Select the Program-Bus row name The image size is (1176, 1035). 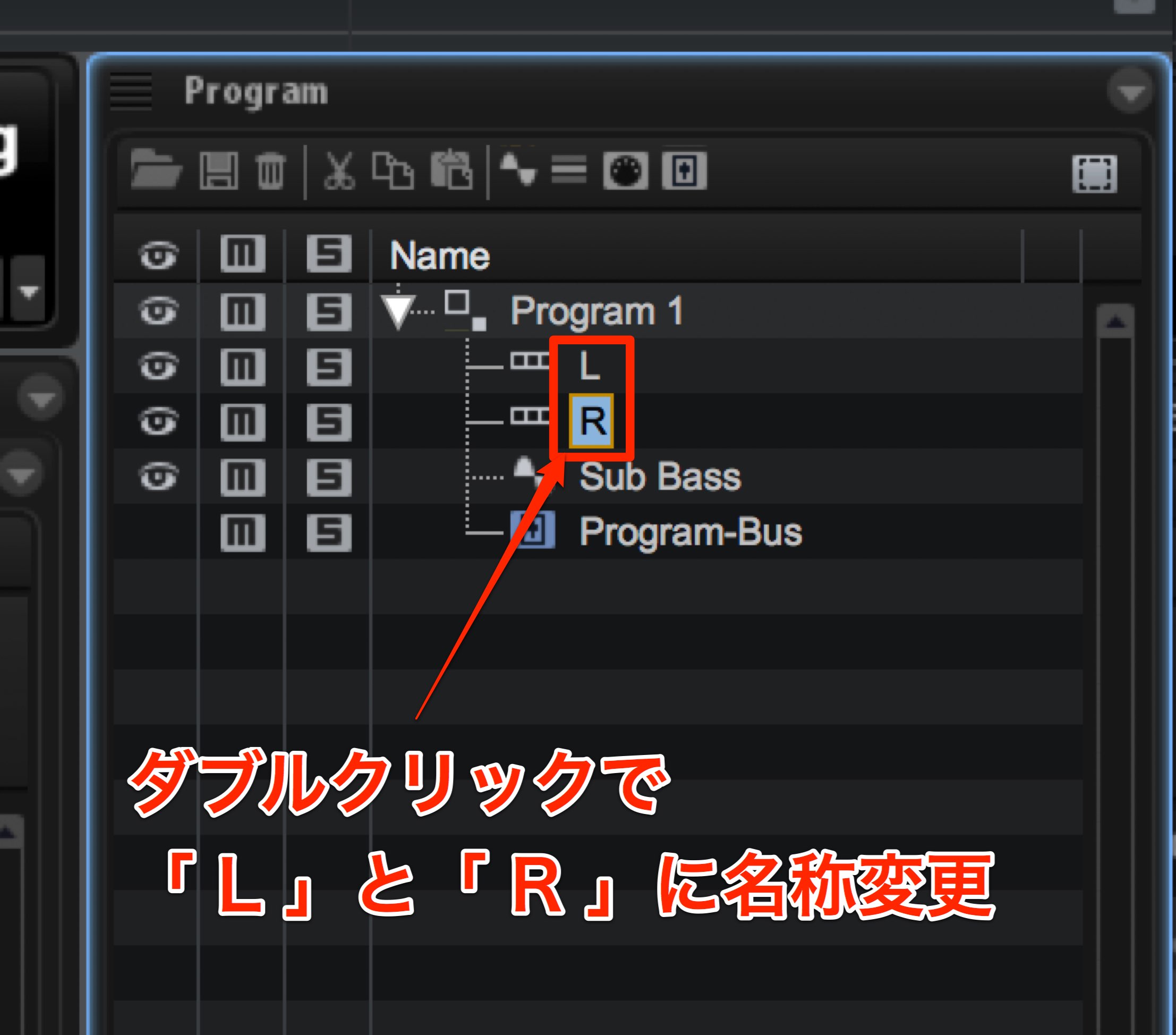(x=691, y=532)
